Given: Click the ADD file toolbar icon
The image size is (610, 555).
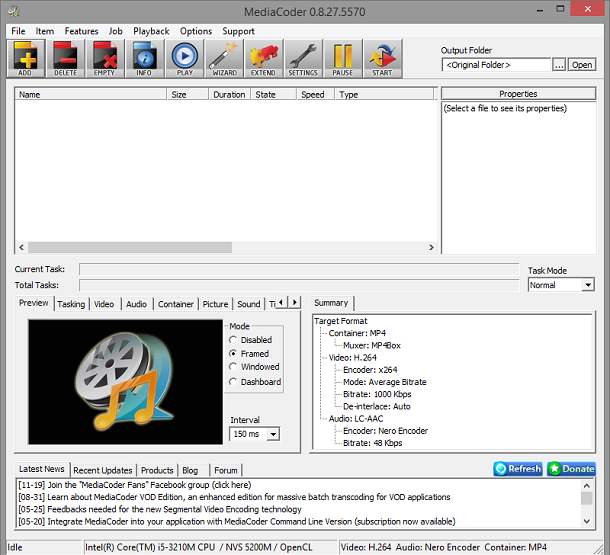Looking at the screenshot, I should coord(26,58).
